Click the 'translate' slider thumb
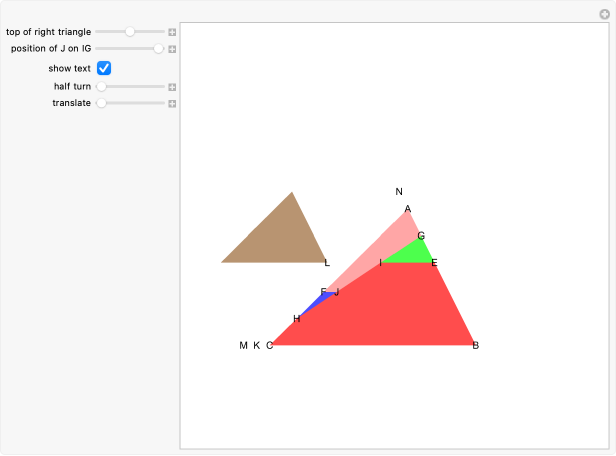The height and width of the screenshot is (456, 616). [x=101, y=103]
